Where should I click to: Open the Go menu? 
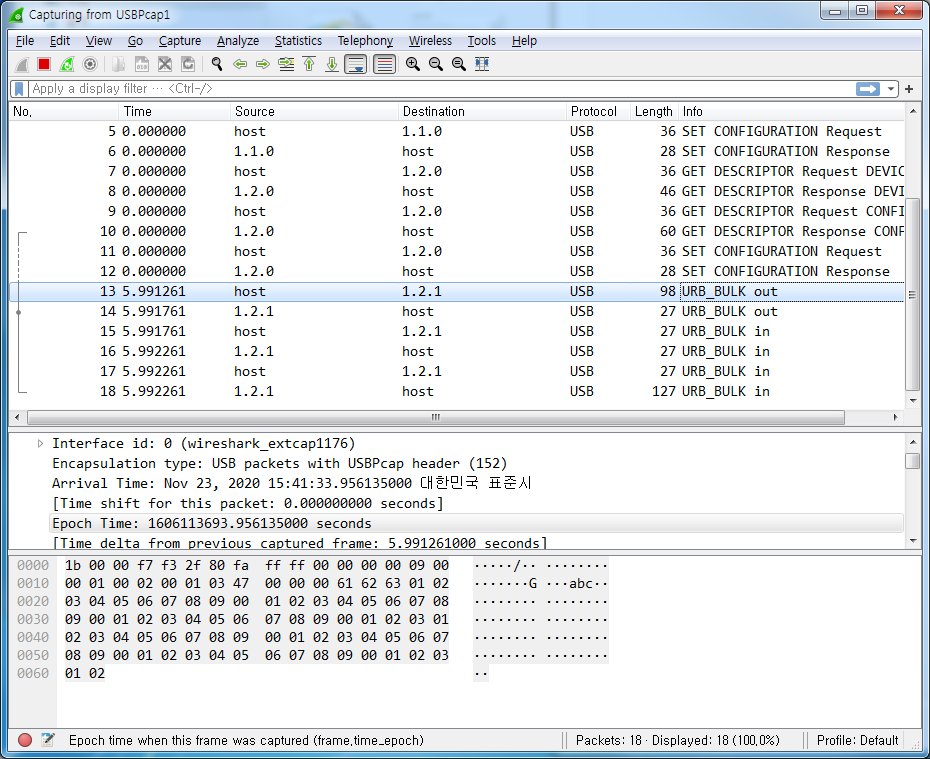[x=135, y=41]
